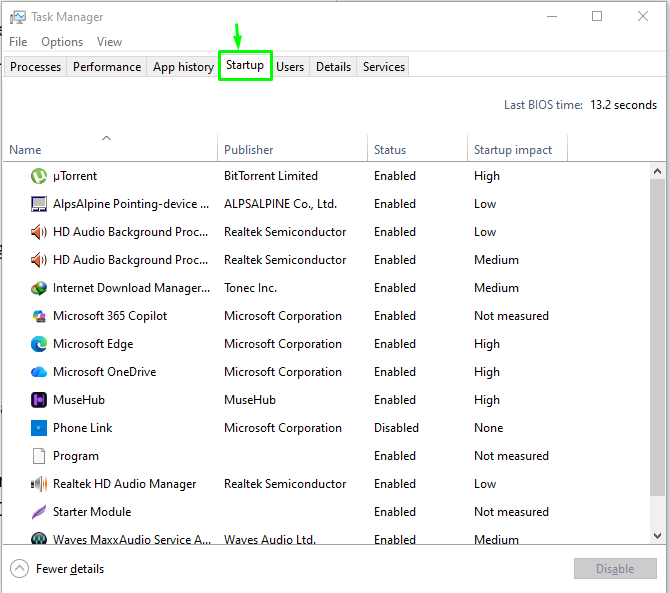The image size is (670, 593).
Task: Click the Starter Module feather icon
Action: point(39,512)
